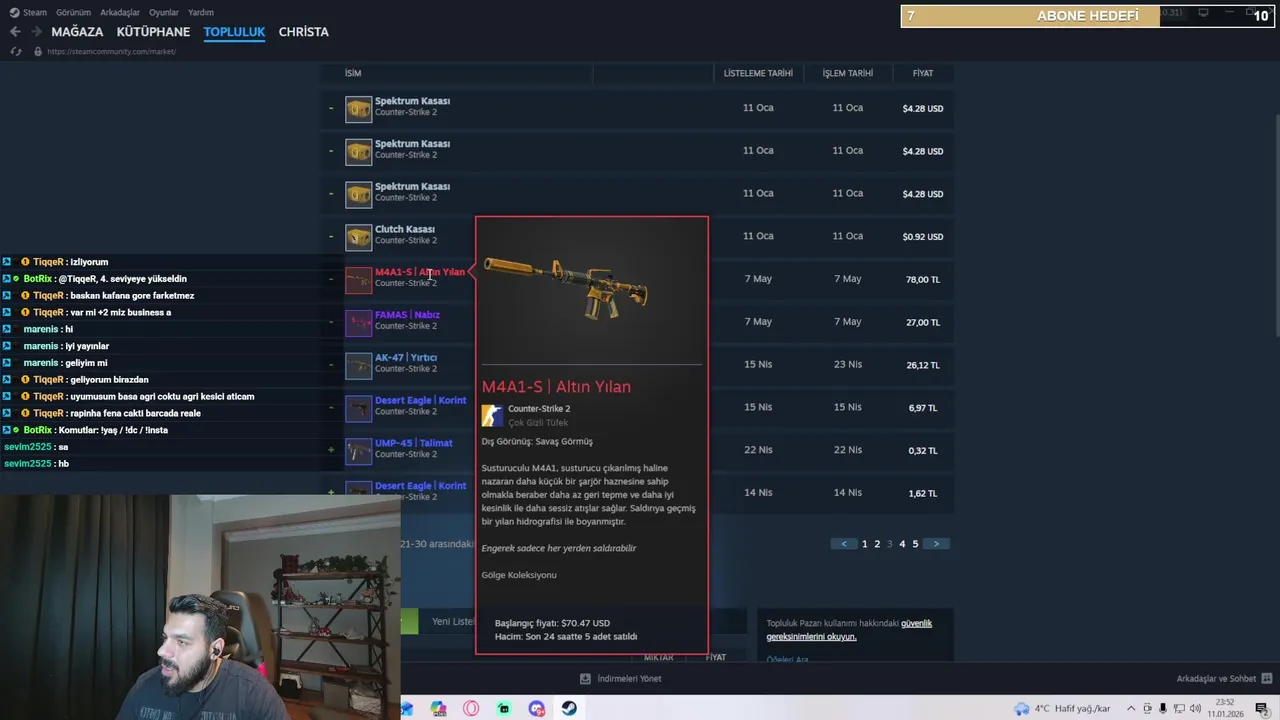Open the green app icon on the taskbar
This screenshot has height=720, width=1280.
click(x=504, y=709)
